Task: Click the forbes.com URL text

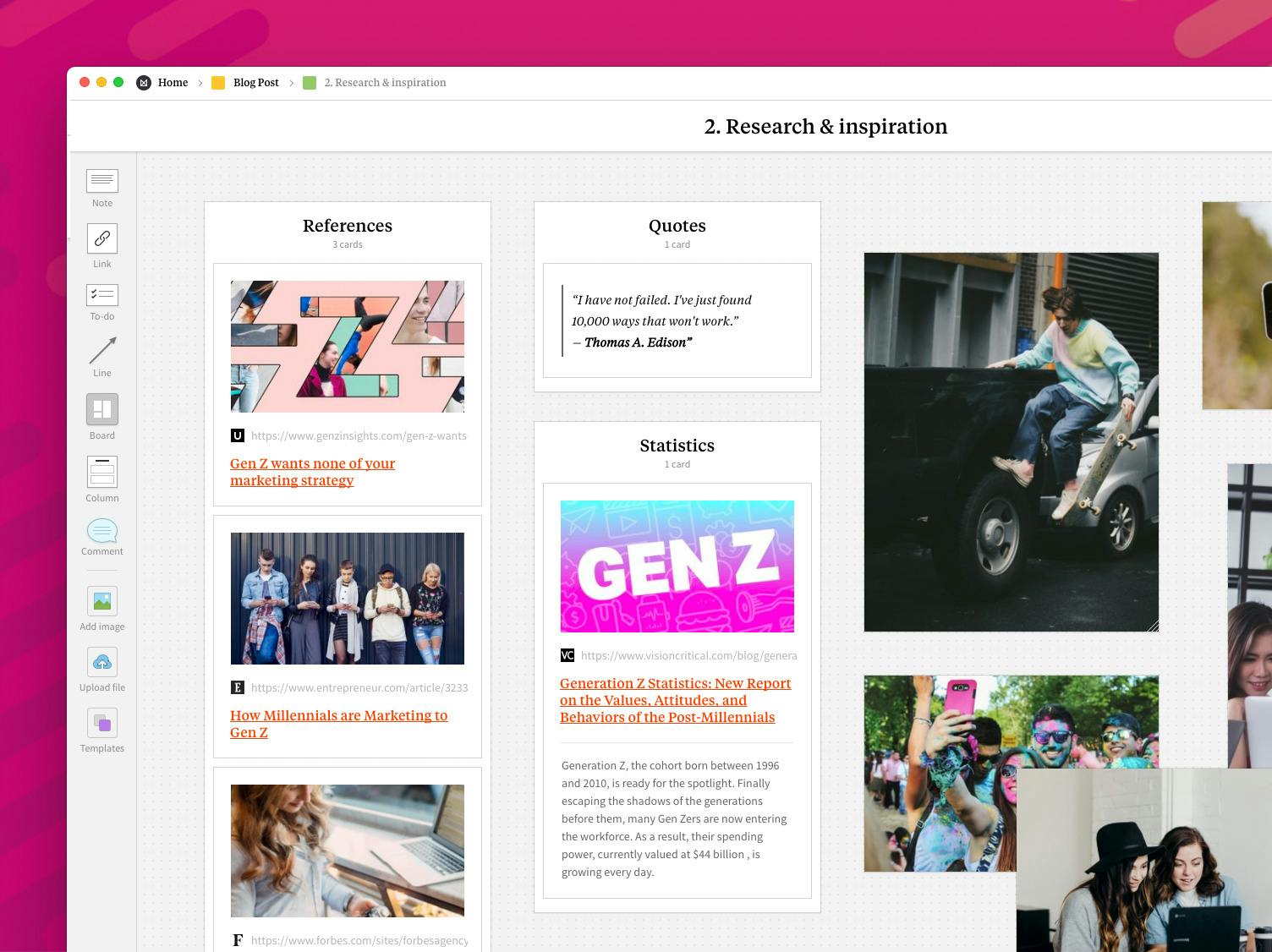Action: point(359,940)
